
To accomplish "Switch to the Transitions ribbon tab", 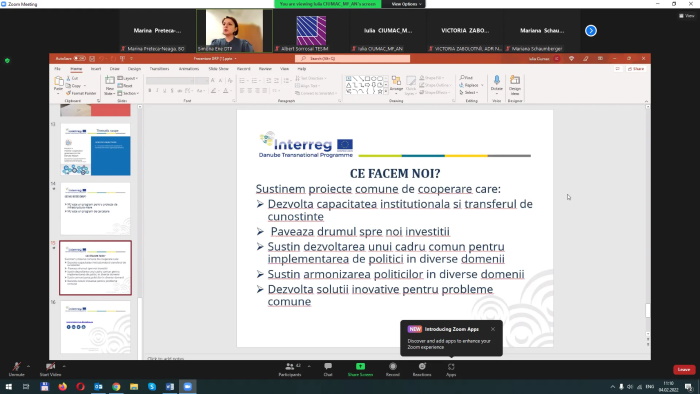I will tap(159, 69).
